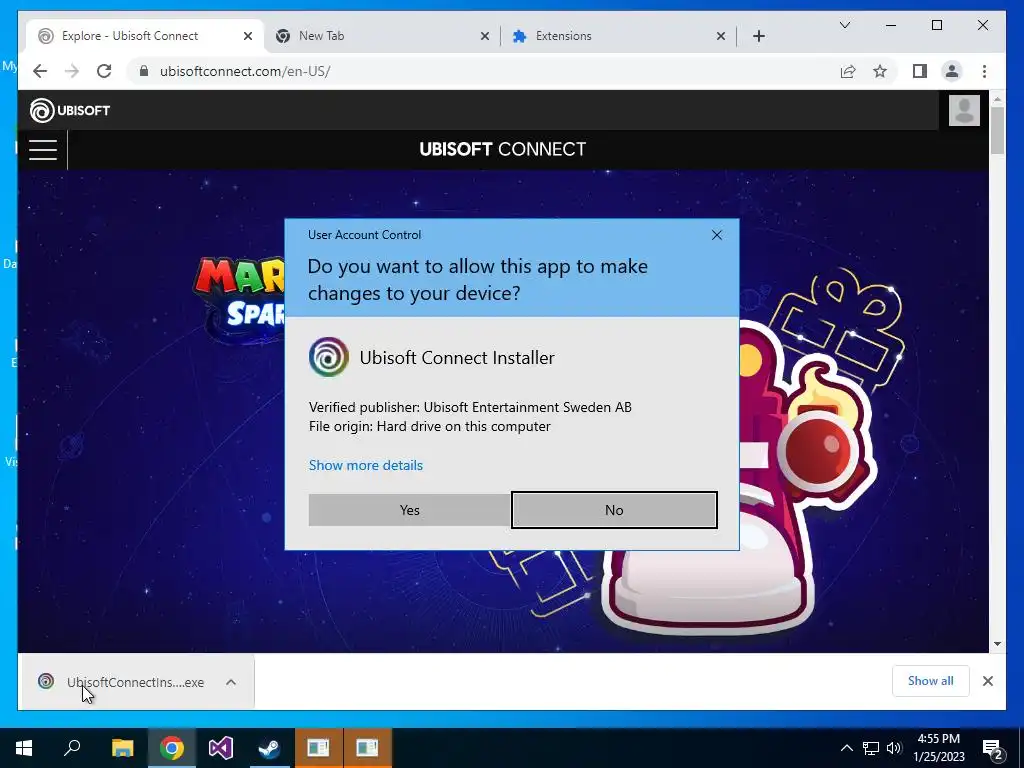
Task: Open Chrome profile avatar menu
Action: coord(952,71)
